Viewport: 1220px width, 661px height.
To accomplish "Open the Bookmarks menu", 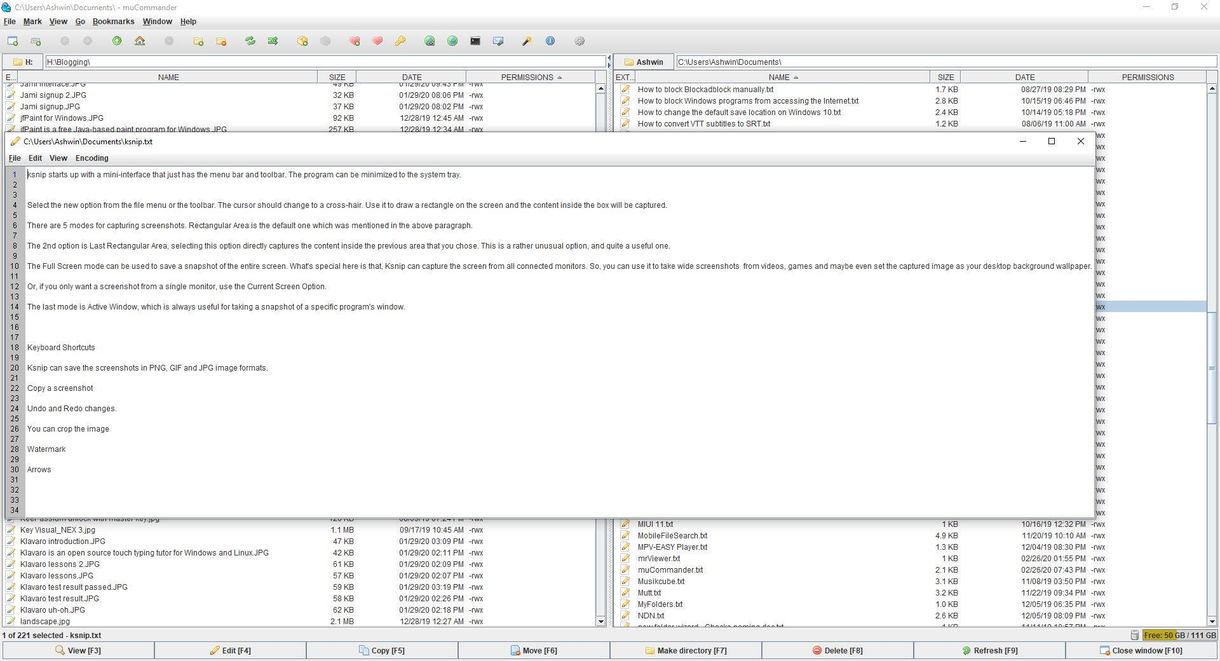I will point(113,21).
